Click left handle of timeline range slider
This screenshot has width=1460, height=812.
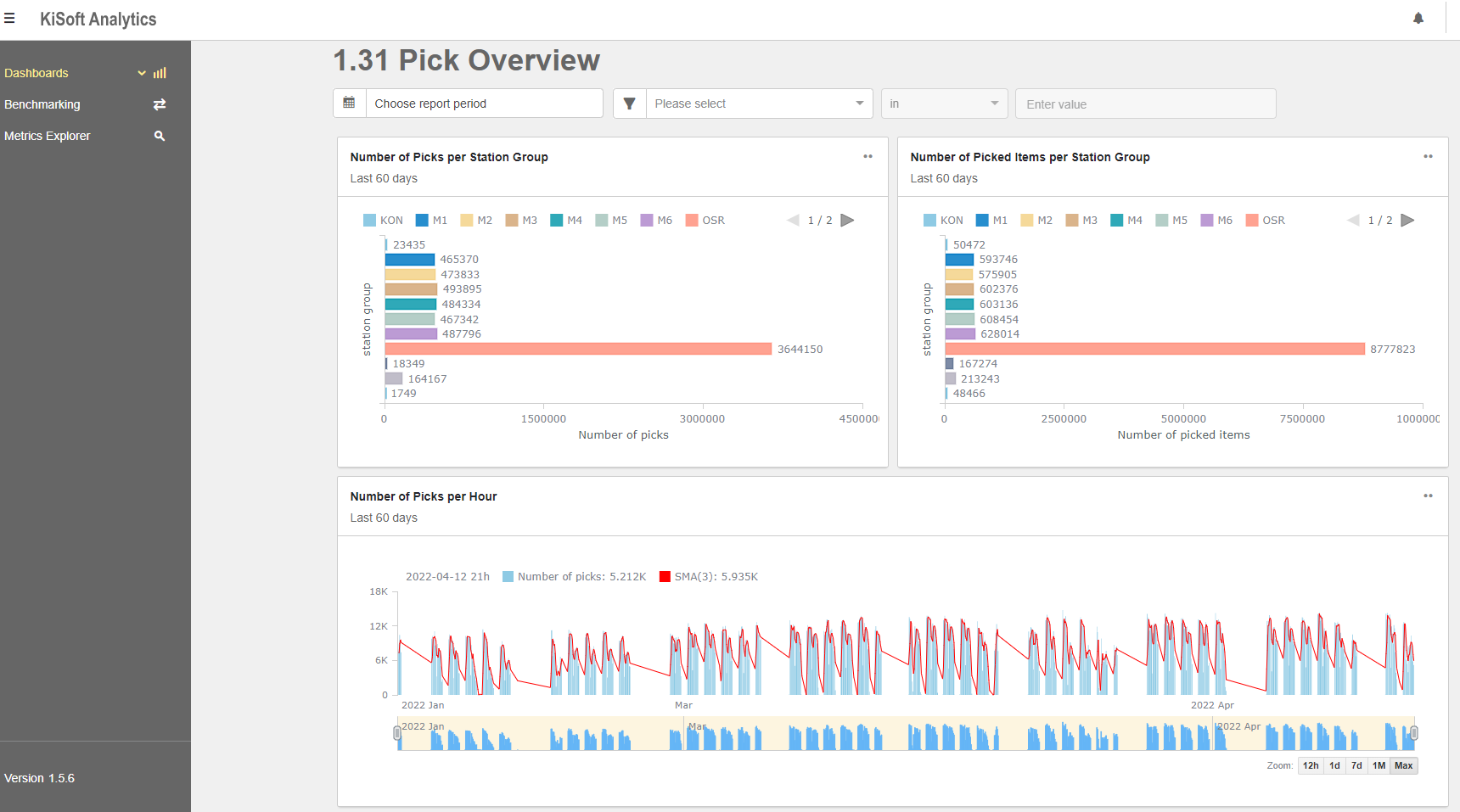(397, 733)
